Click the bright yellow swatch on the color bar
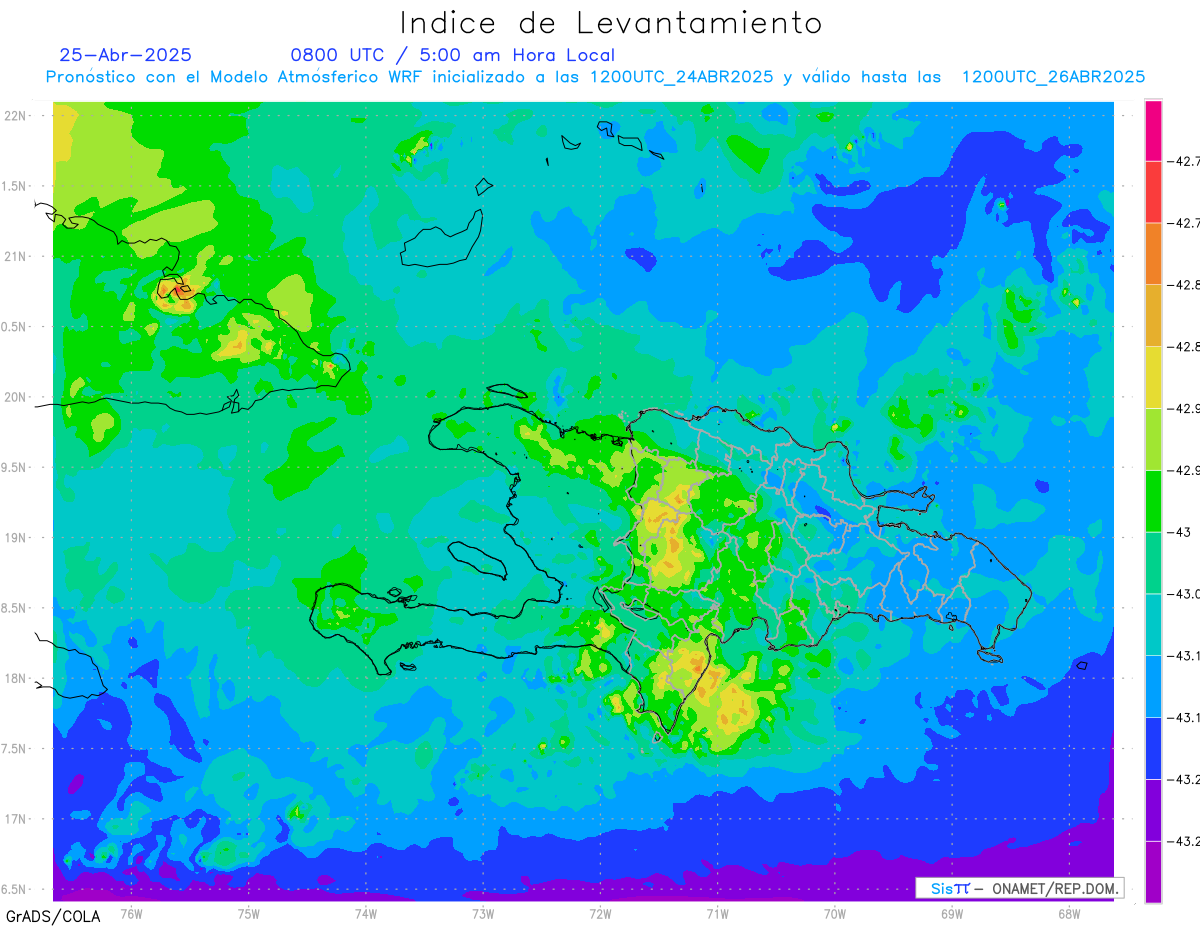Viewport: 1200px width, 927px height. 1153,377
